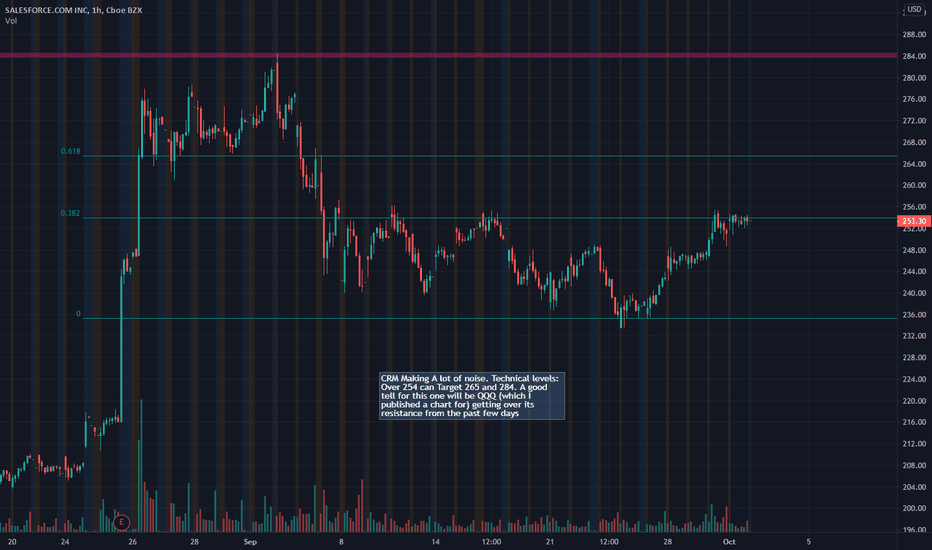The width and height of the screenshot is (932, 550).
Task: Select the red 284 resistance line
Action: click(x=448, y=55)
